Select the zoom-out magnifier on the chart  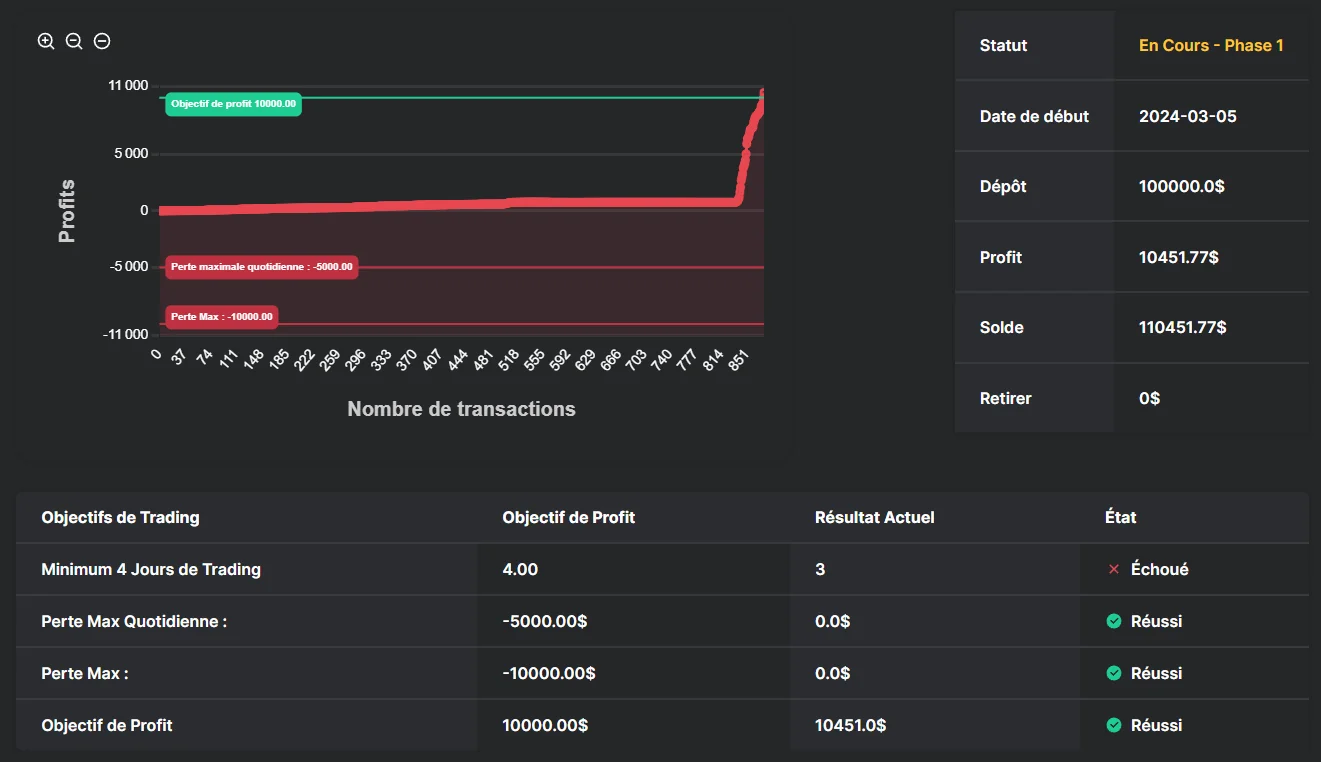point(73,41)
